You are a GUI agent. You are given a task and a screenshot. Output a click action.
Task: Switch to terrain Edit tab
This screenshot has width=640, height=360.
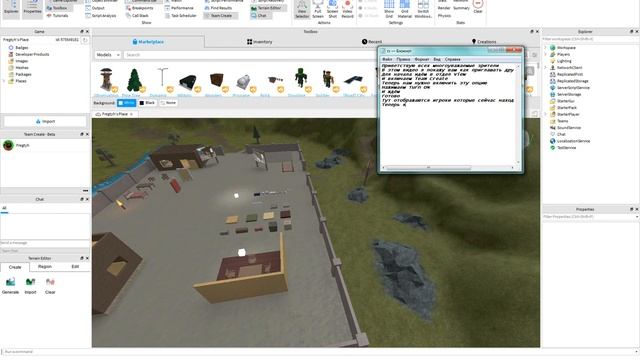(75, 267)
